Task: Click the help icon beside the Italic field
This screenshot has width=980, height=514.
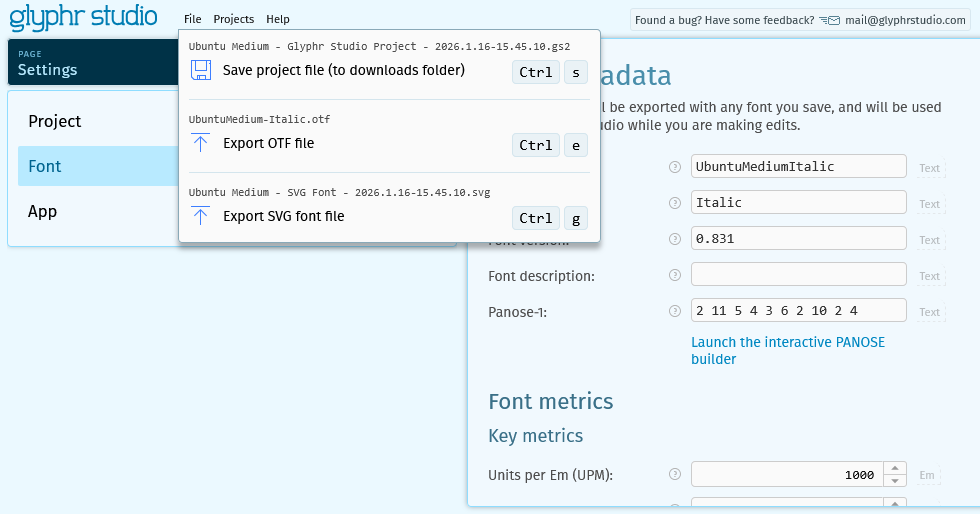Action: [x=674, y=203]
